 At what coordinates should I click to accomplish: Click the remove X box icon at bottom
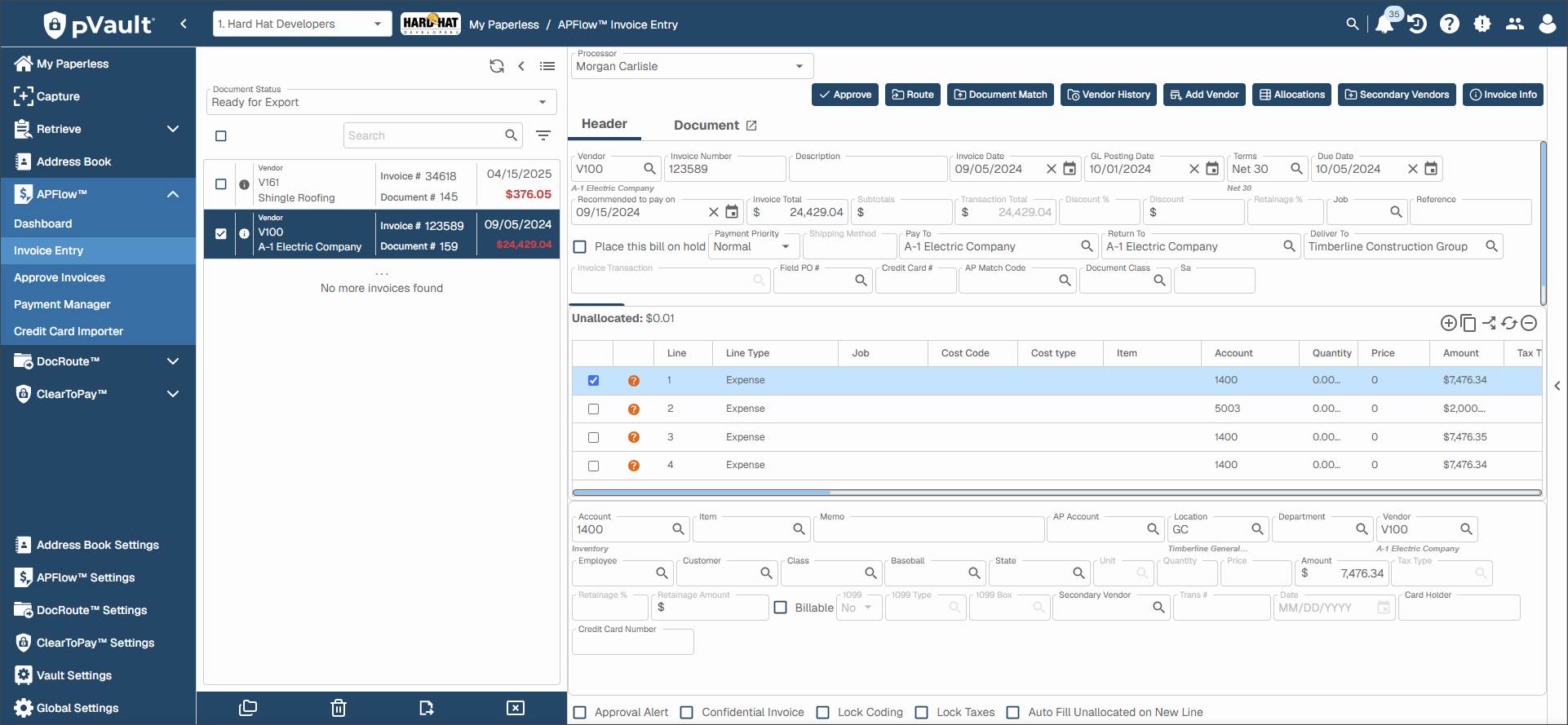[516, 708]
